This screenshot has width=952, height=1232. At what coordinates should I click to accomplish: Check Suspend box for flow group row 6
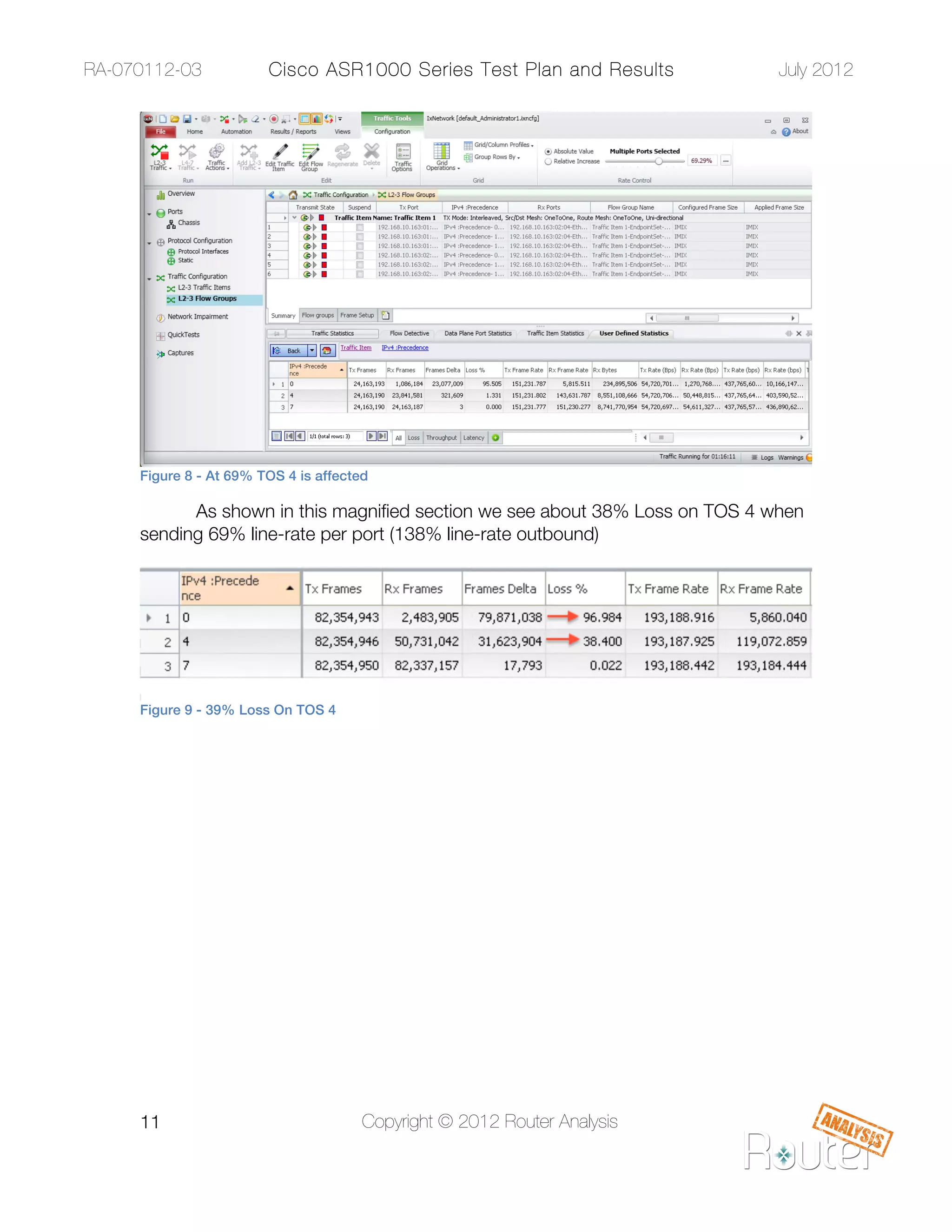tap(360, 274)
